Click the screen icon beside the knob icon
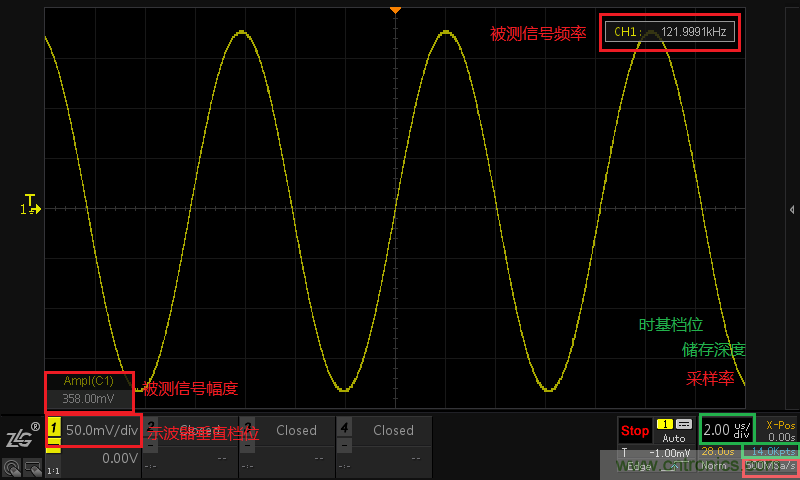This screenshot has width=800, height=480. (x=33, y=466)
